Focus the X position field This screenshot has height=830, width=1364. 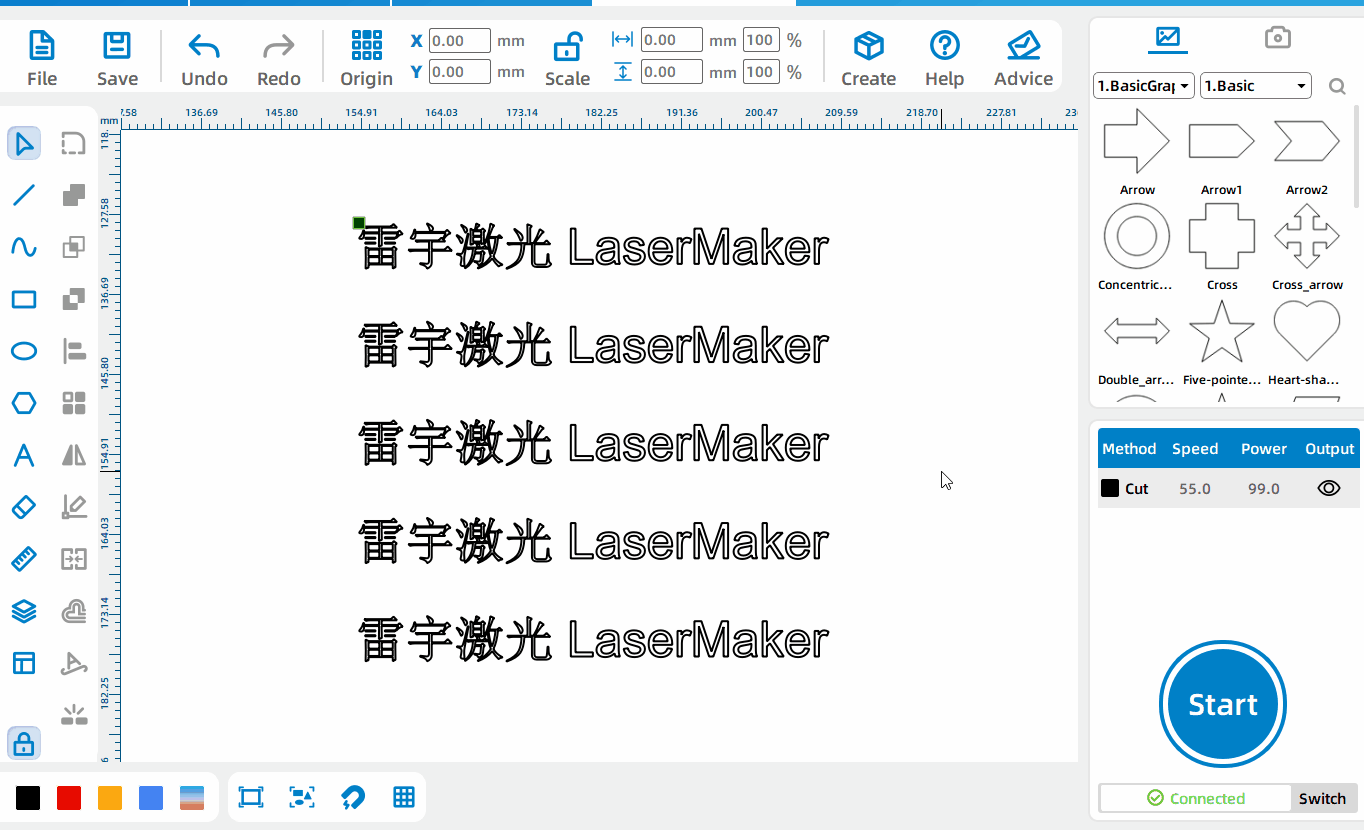(460, 41)
